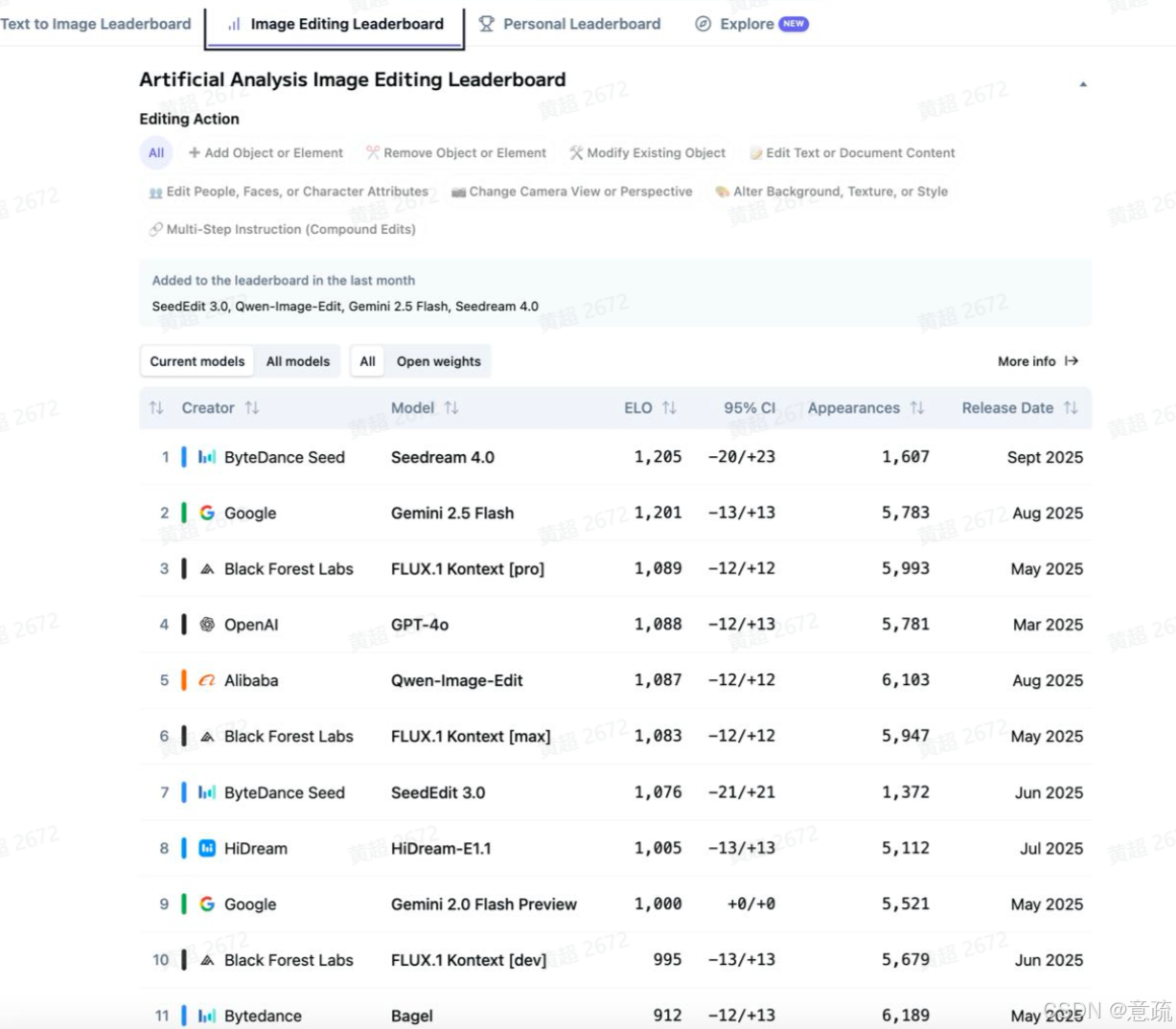Click the arrow icon next to More info
Image resolution: width=1176 pixels, height=1029 pixels.
[x=1072, y=361]
